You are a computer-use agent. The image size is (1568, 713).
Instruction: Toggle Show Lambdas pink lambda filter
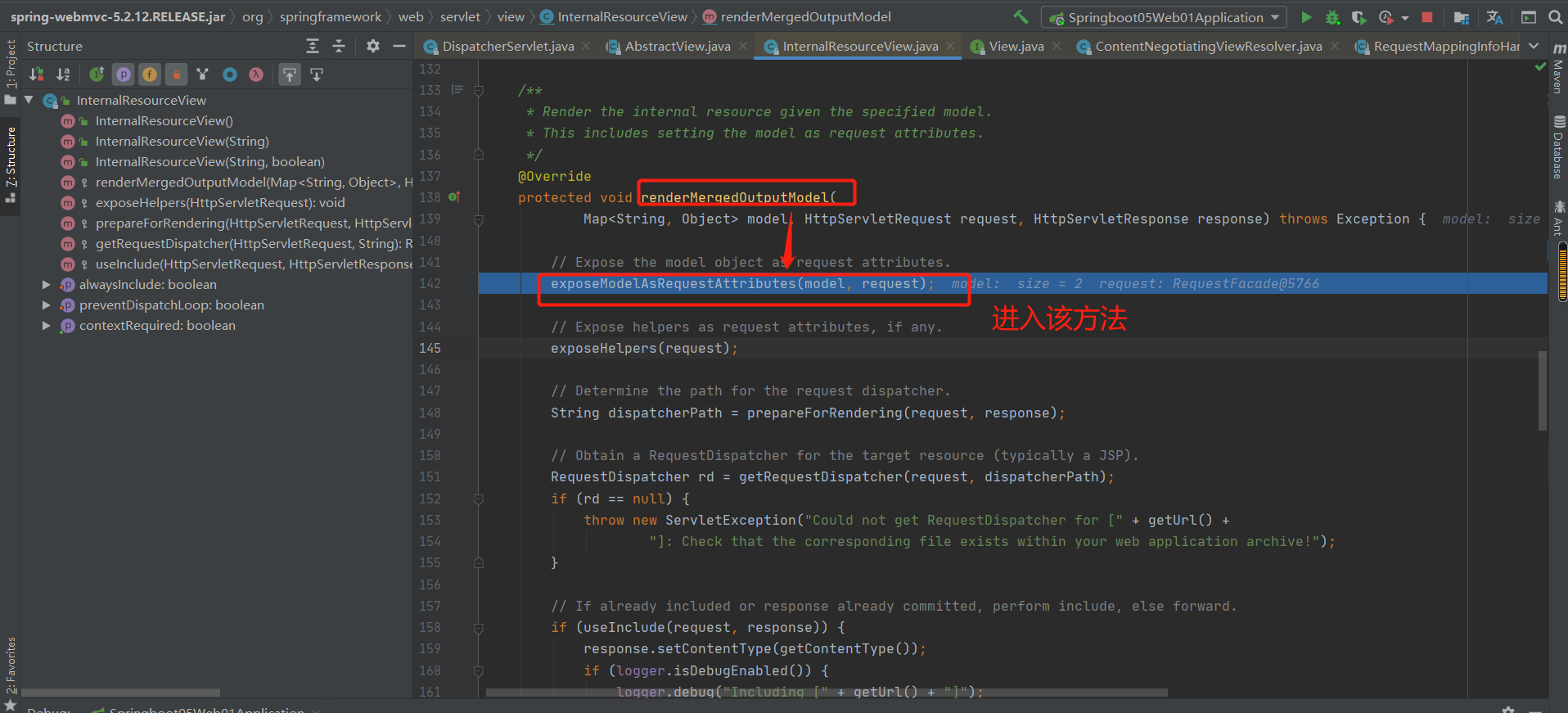click(256, 74)
